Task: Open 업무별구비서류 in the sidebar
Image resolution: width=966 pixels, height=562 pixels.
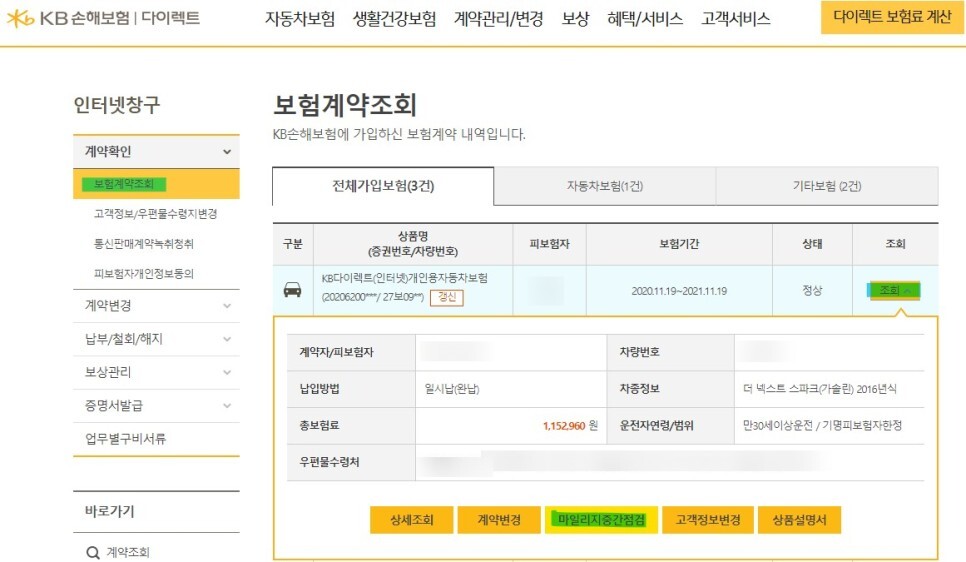Action: 156,439
